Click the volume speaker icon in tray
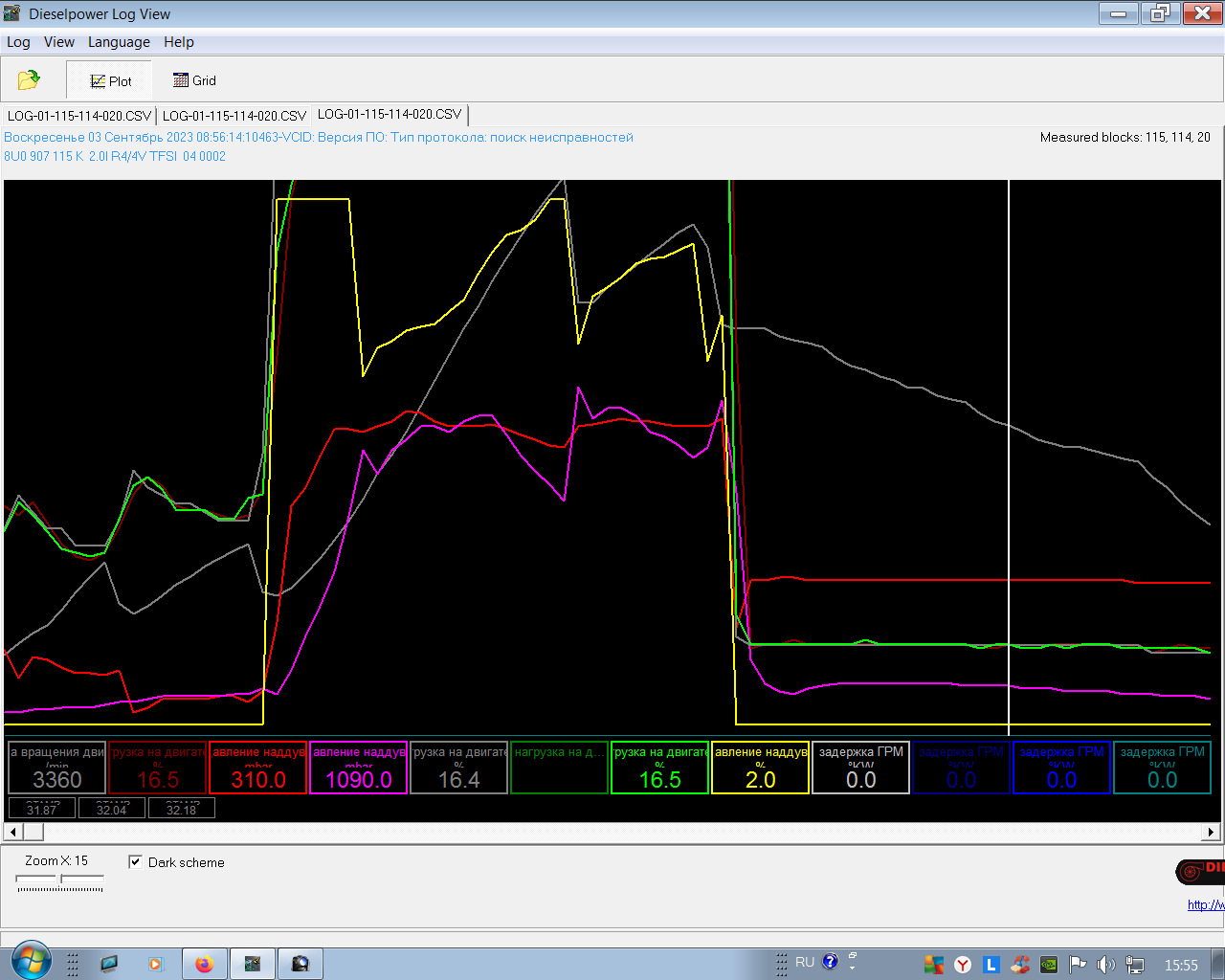Viewport: 1225px width, 980px height. click(x=1105, y=965)
